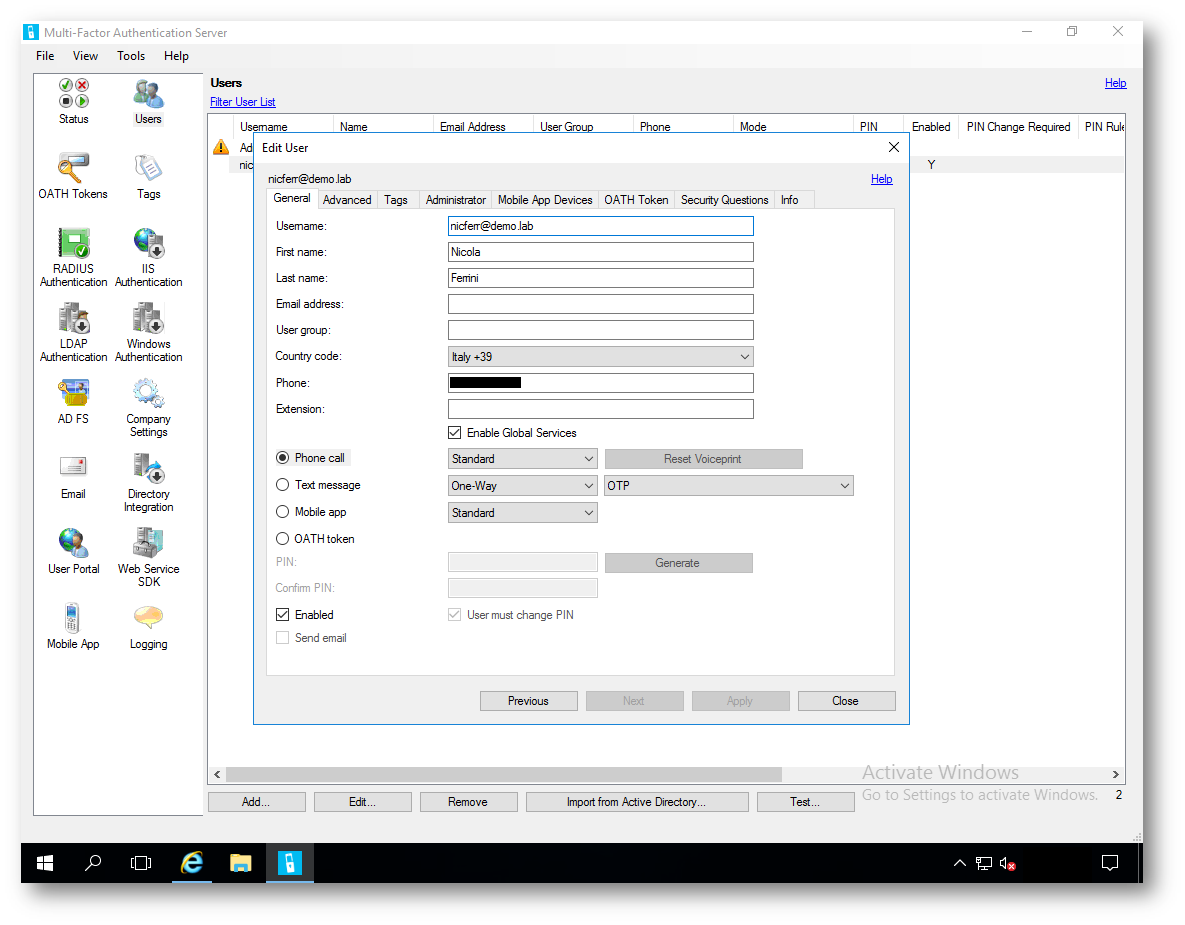Click Import from Active Directory button

(x=636, y=802)
